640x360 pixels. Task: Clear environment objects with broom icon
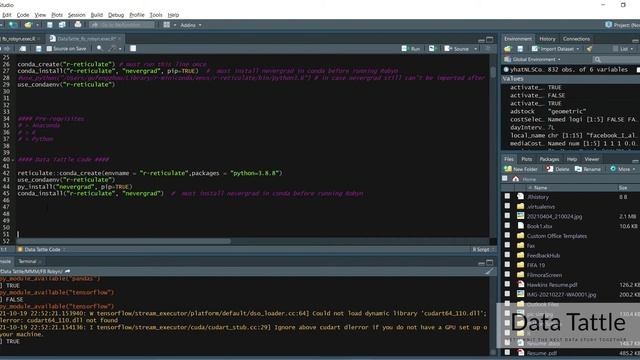589,49
